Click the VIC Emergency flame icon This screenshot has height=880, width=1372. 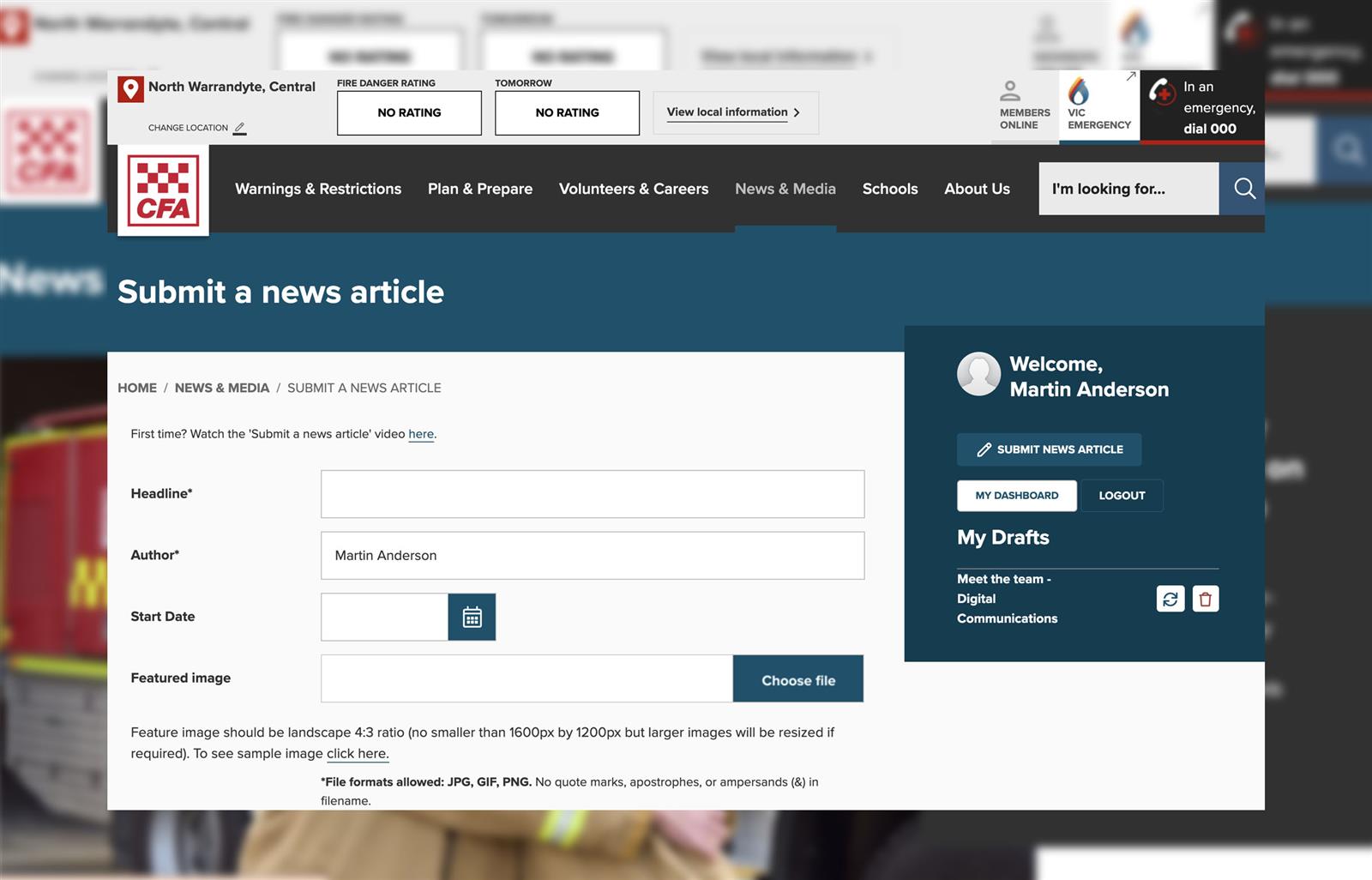[1078, 90]
